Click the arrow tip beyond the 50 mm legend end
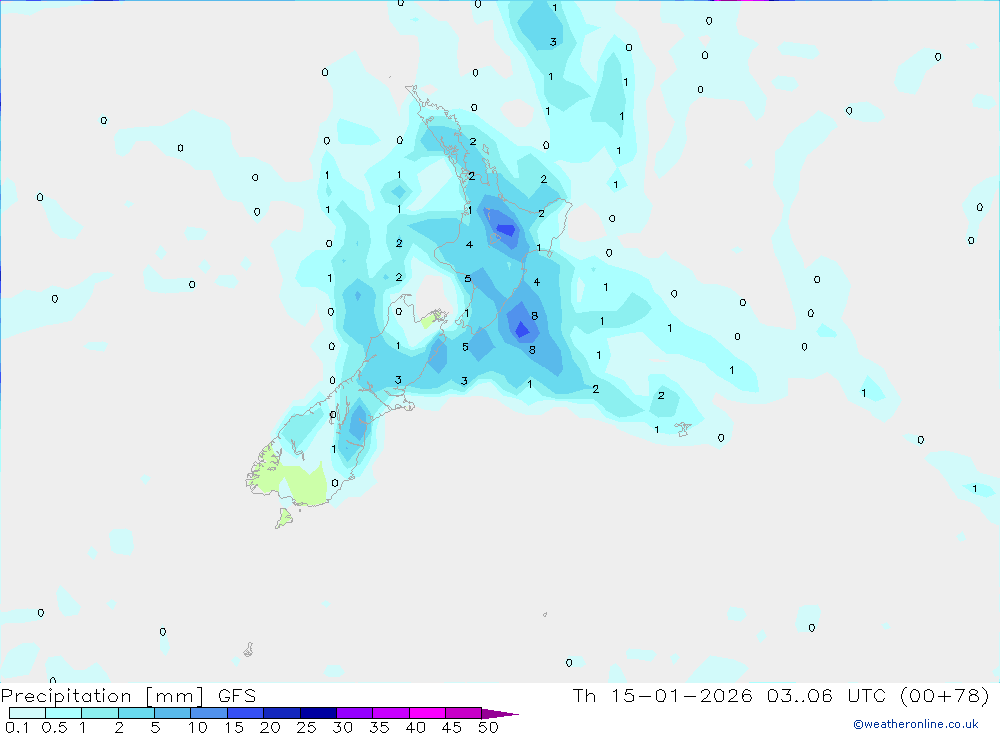The image size is (1000, 733). [501, 713]
